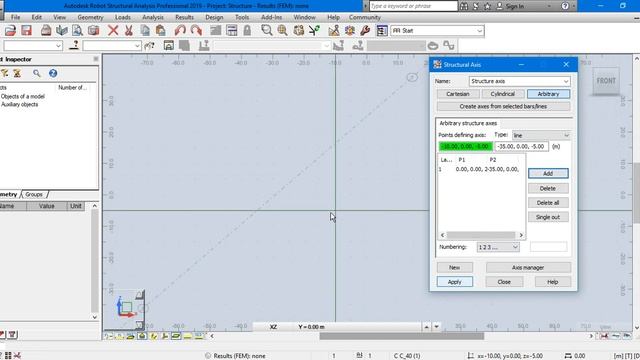This screenshot has width=640, height=360.
Task: Click the Zoom all magnifier icon
Action: tap(282, 31)
